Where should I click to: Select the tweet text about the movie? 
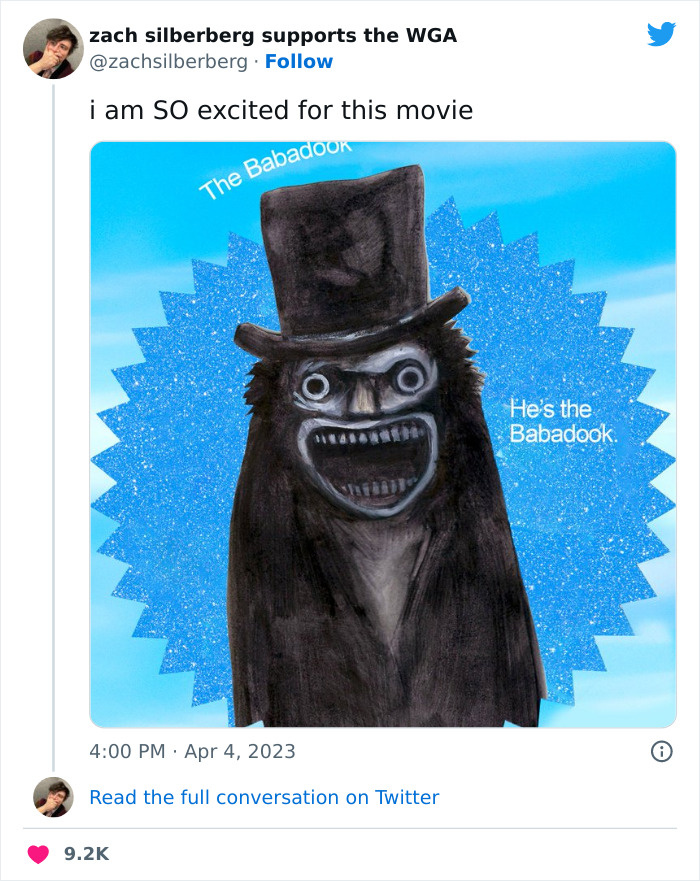(x=279, y=111)
